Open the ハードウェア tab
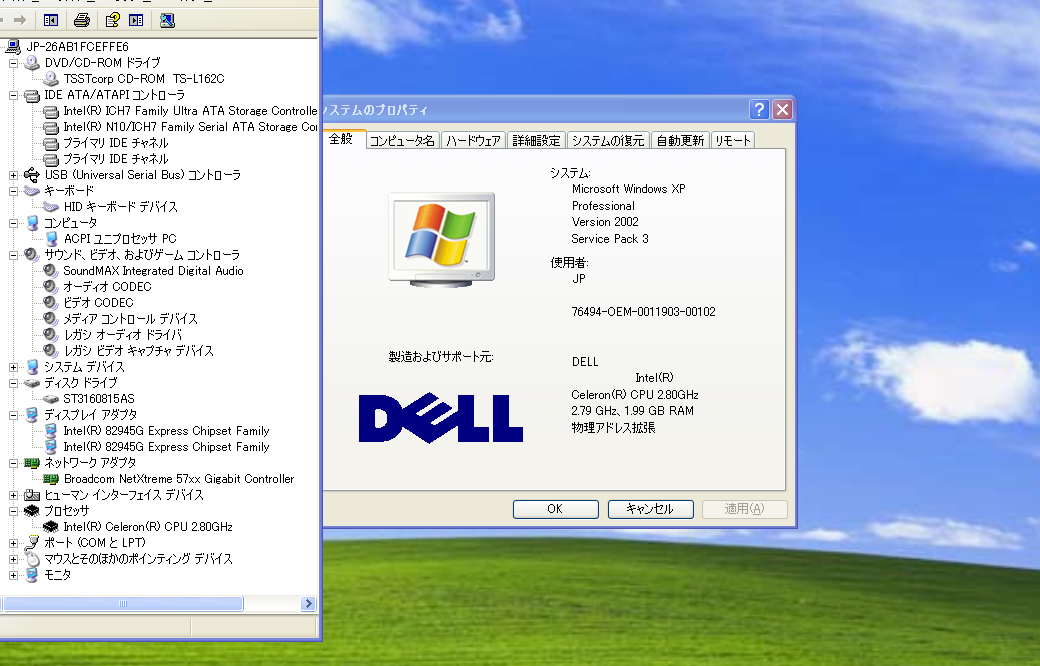 [x=473, y=141]
